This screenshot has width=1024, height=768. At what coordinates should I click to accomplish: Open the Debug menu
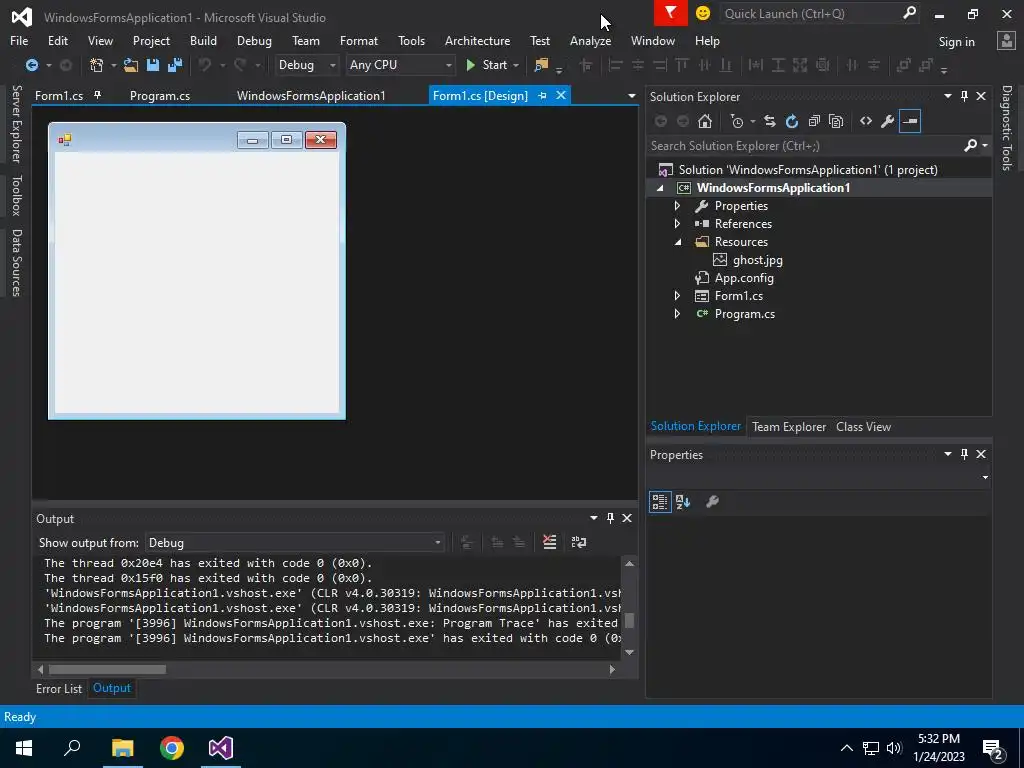(x=254, y=40)
